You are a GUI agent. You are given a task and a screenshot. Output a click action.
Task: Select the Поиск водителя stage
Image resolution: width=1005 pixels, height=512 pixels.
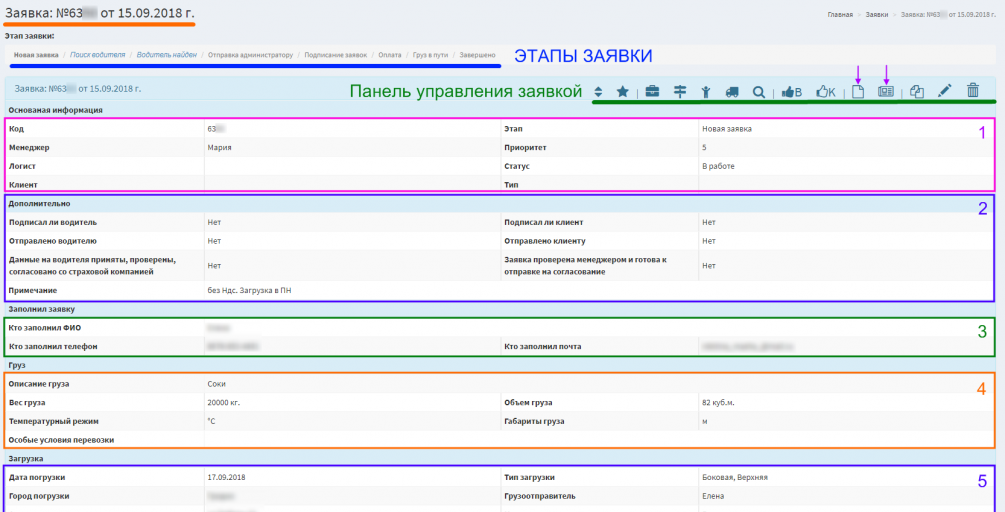pos(97,55)
